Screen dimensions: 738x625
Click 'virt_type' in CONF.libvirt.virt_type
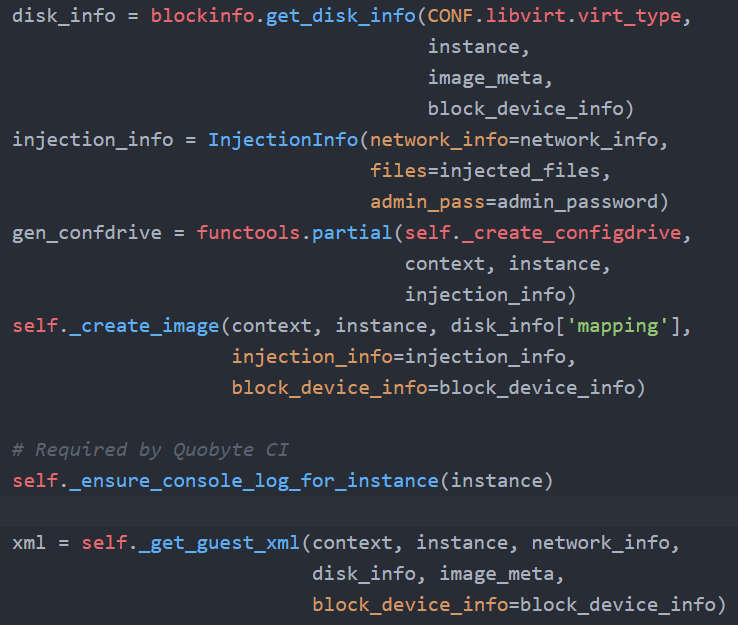630,16
